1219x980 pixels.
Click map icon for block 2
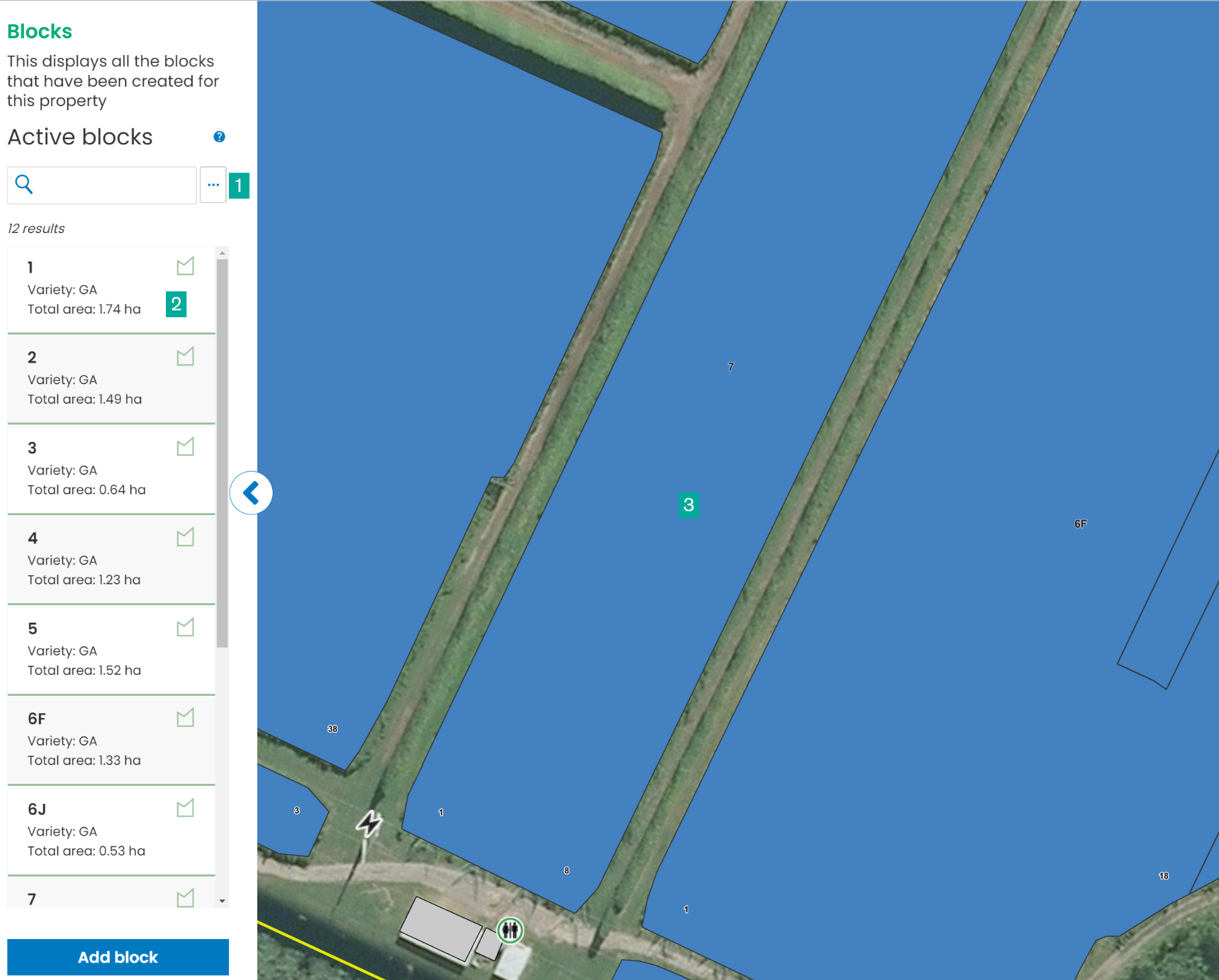coord(185,357)
